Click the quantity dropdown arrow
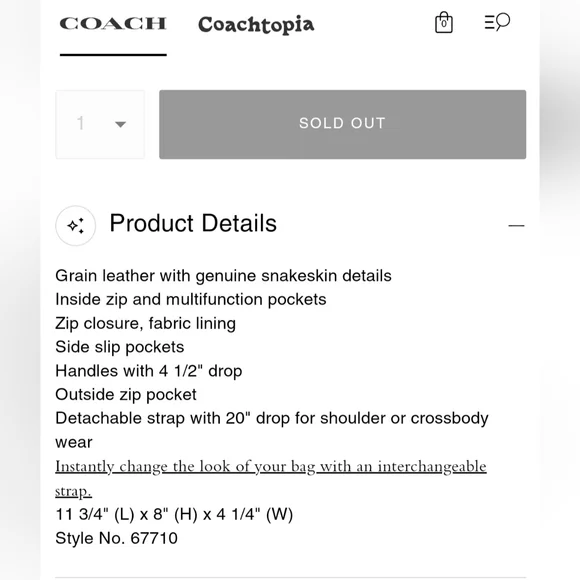 [120, 124]
